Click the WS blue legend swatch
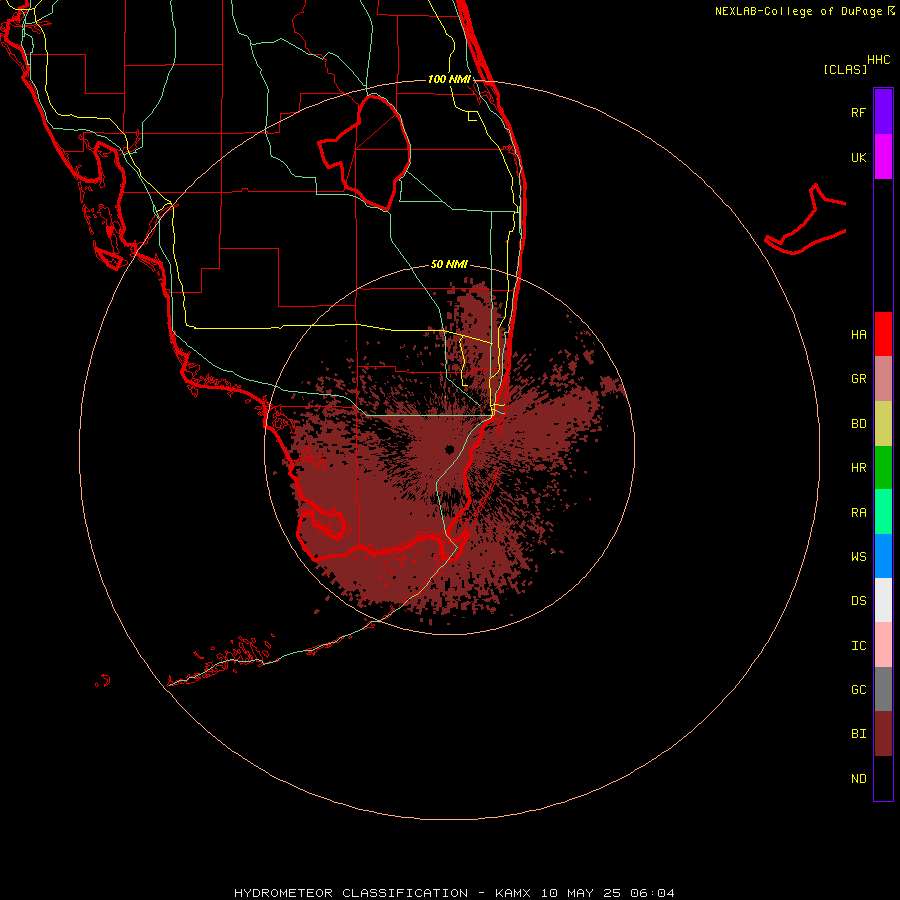The width and height of the screenshot is (900, 900). tap(883, 556)
